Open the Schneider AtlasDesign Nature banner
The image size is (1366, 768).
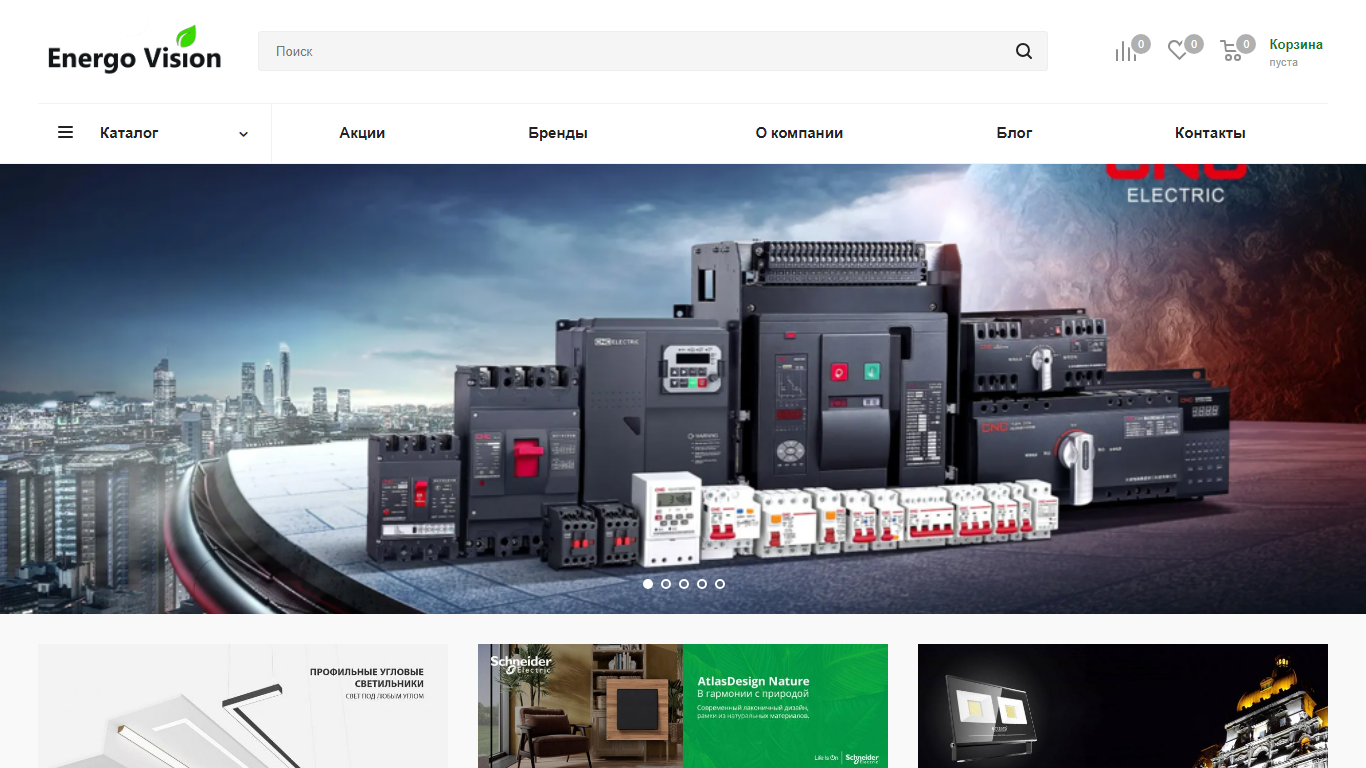(x=683, y=706)
